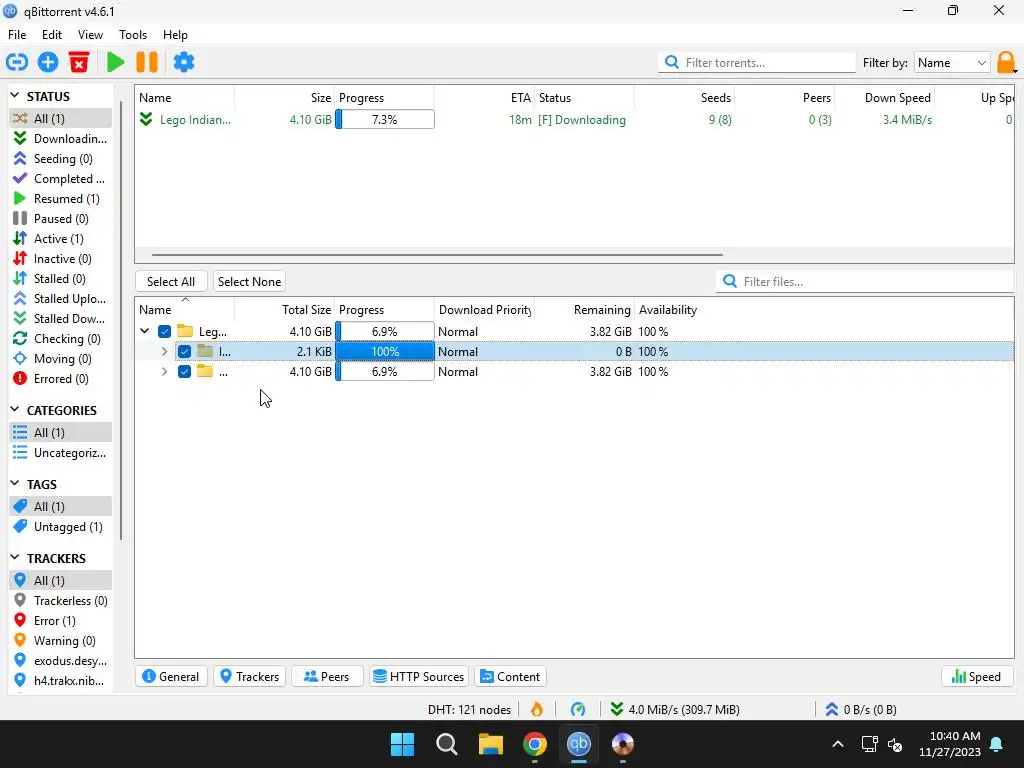Select Inactive (0) status filter
The height and width of the screenshot is (768, 1024).
click(61, 259)
